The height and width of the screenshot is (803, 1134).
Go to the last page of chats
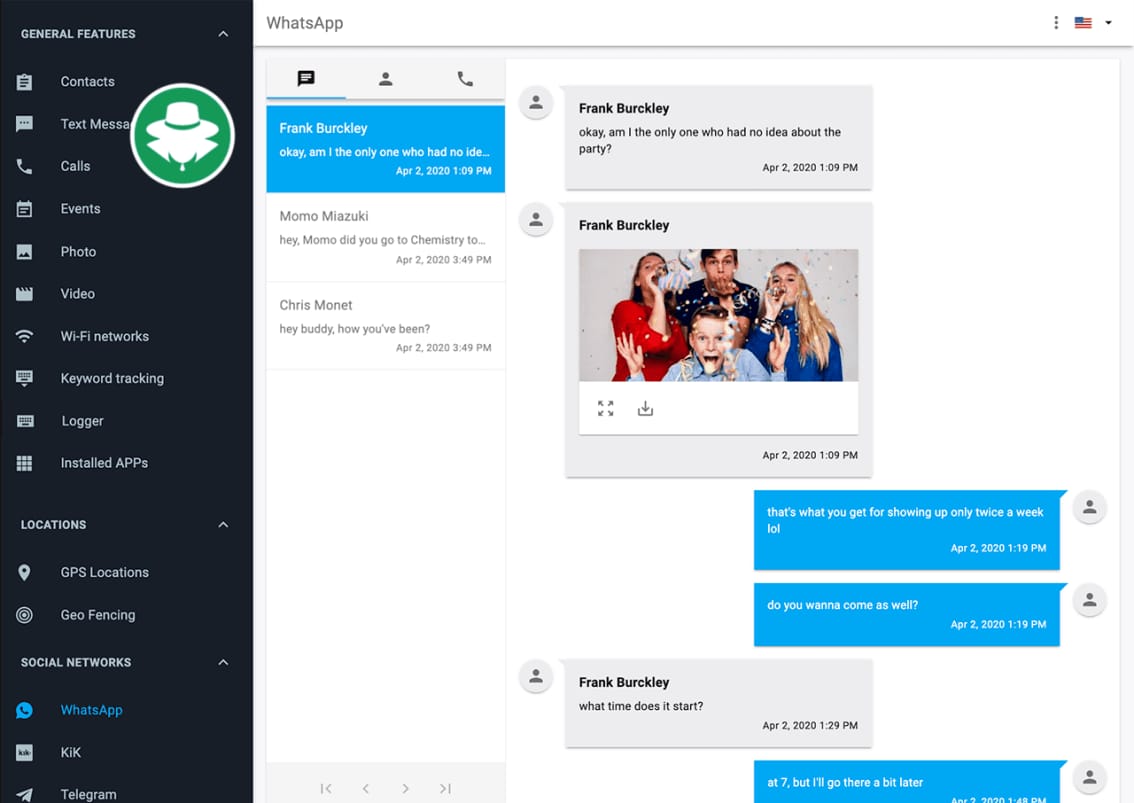[445, 788]
